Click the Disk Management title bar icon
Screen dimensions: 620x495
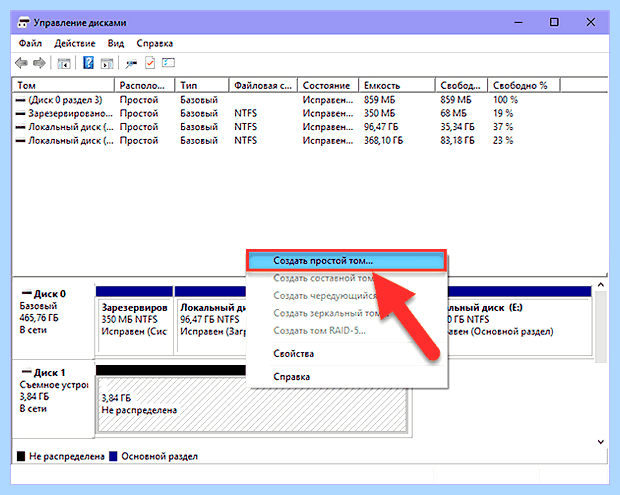coord(23,23)
